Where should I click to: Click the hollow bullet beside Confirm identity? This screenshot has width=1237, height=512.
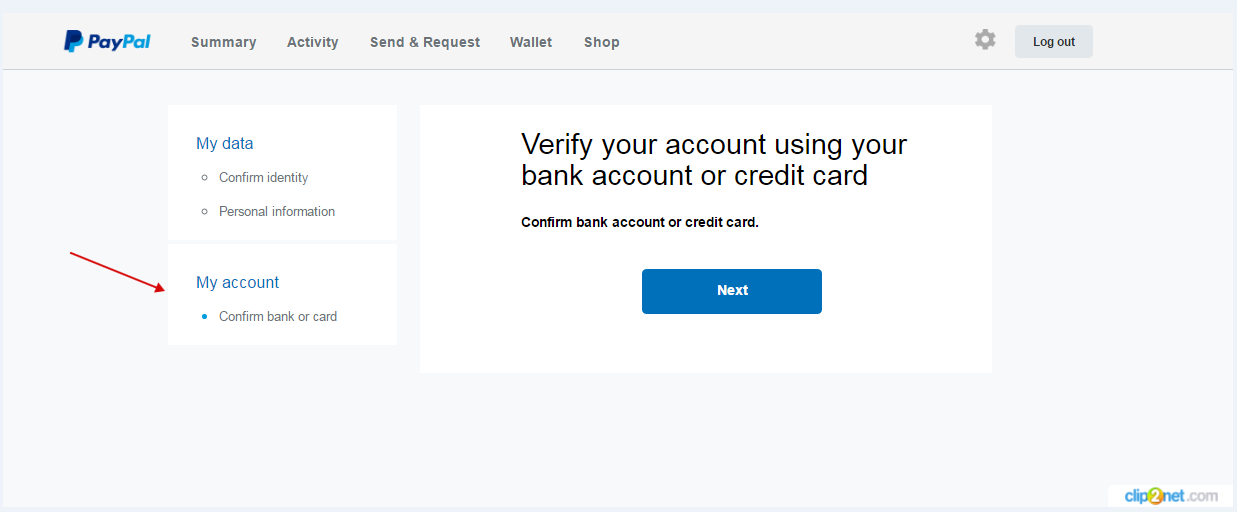[205, 178]
